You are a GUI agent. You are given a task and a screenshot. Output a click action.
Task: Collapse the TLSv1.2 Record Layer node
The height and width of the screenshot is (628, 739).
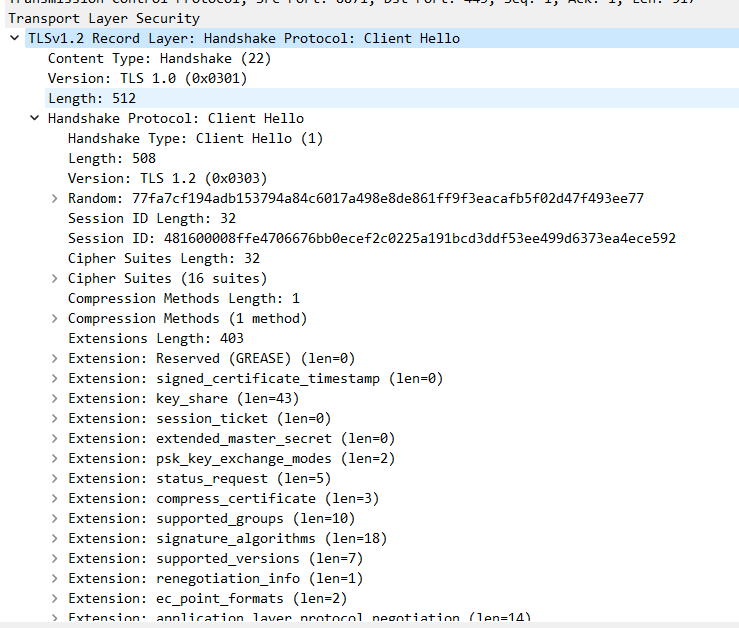(14, 38)
